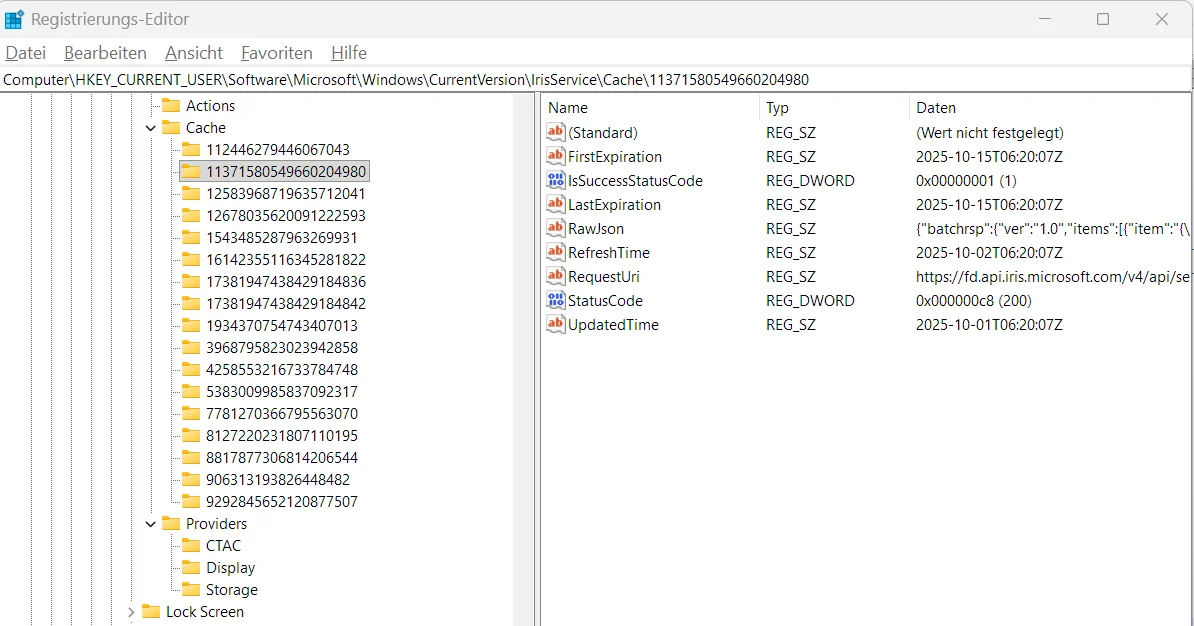Click the data (Wert nicht festgelegt)
This screenshot has height=626, width=1194.
(x=990, y=133)
